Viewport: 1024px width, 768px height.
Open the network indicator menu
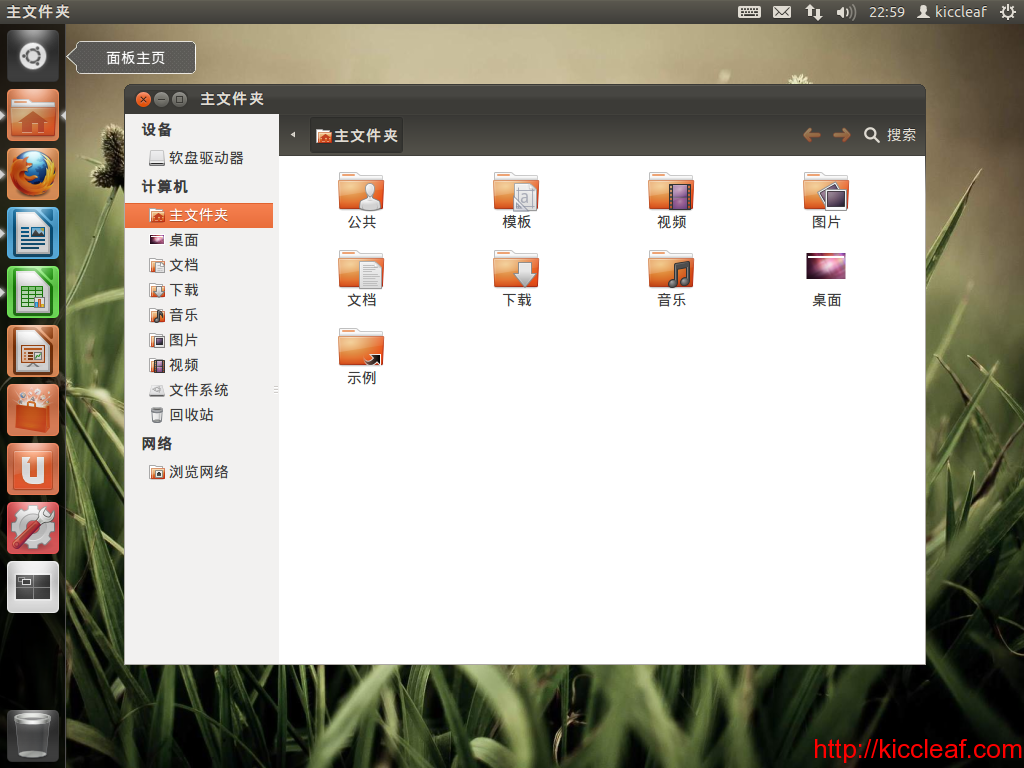tap(814, 12)
